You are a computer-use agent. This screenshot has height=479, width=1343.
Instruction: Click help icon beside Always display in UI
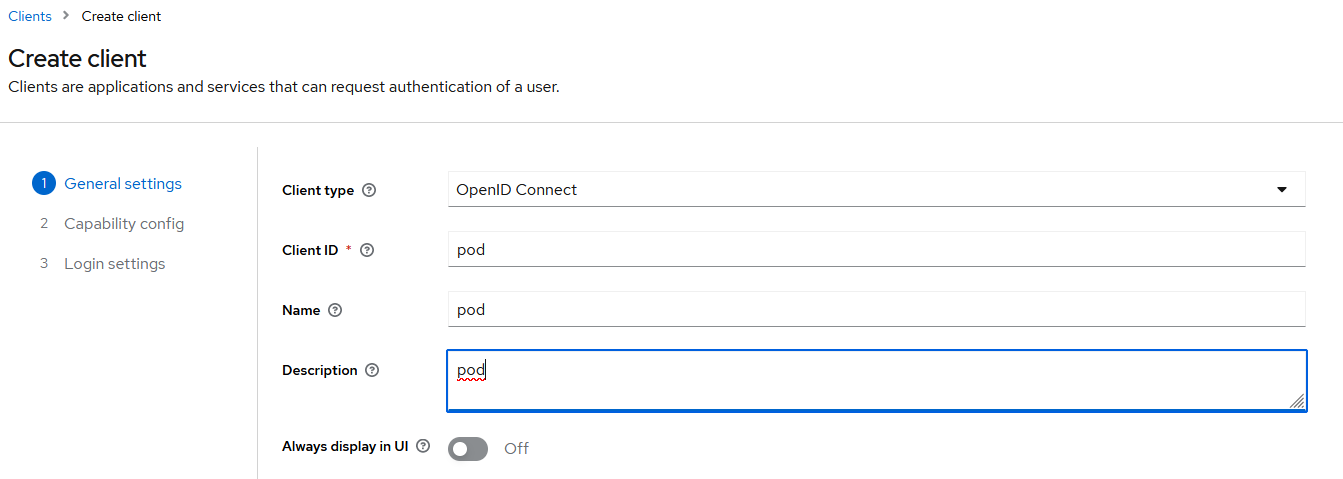423,446
